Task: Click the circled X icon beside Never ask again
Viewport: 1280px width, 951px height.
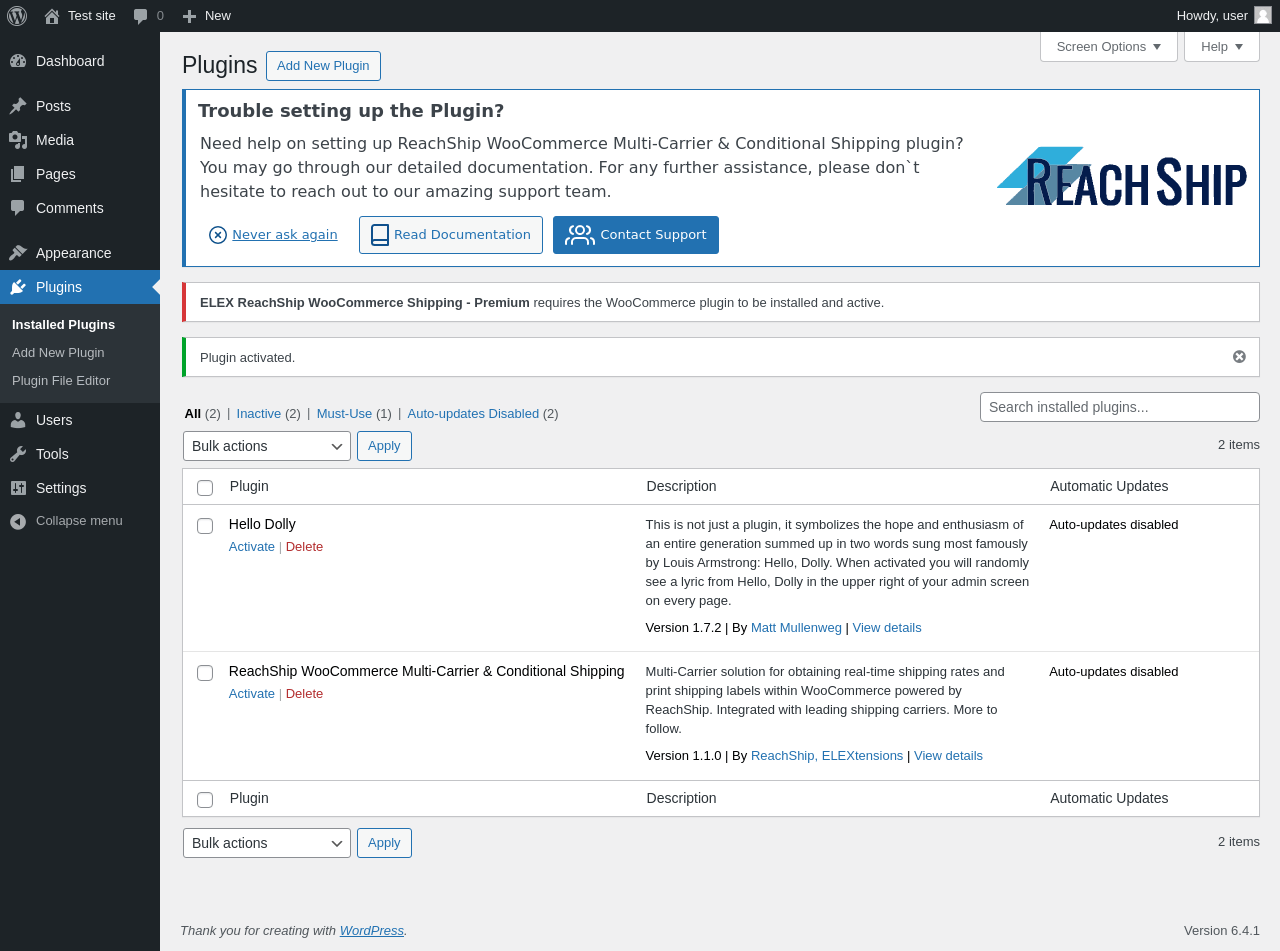Action: (218, 235)
